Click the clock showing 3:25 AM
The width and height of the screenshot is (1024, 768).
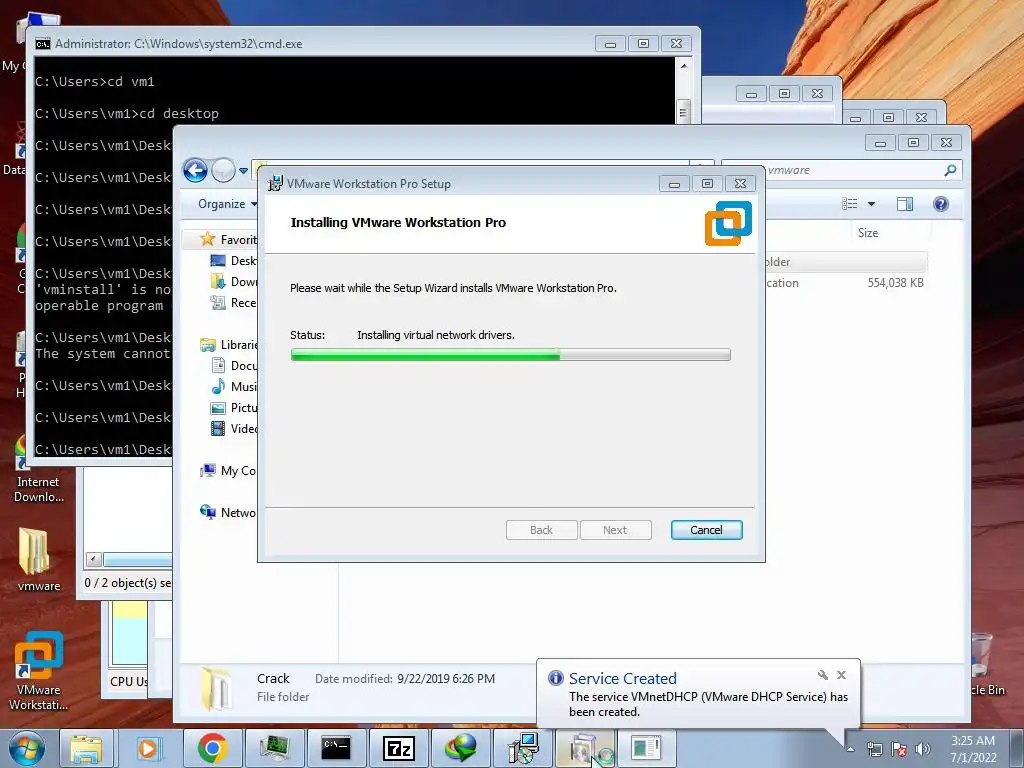coord(973,741)
